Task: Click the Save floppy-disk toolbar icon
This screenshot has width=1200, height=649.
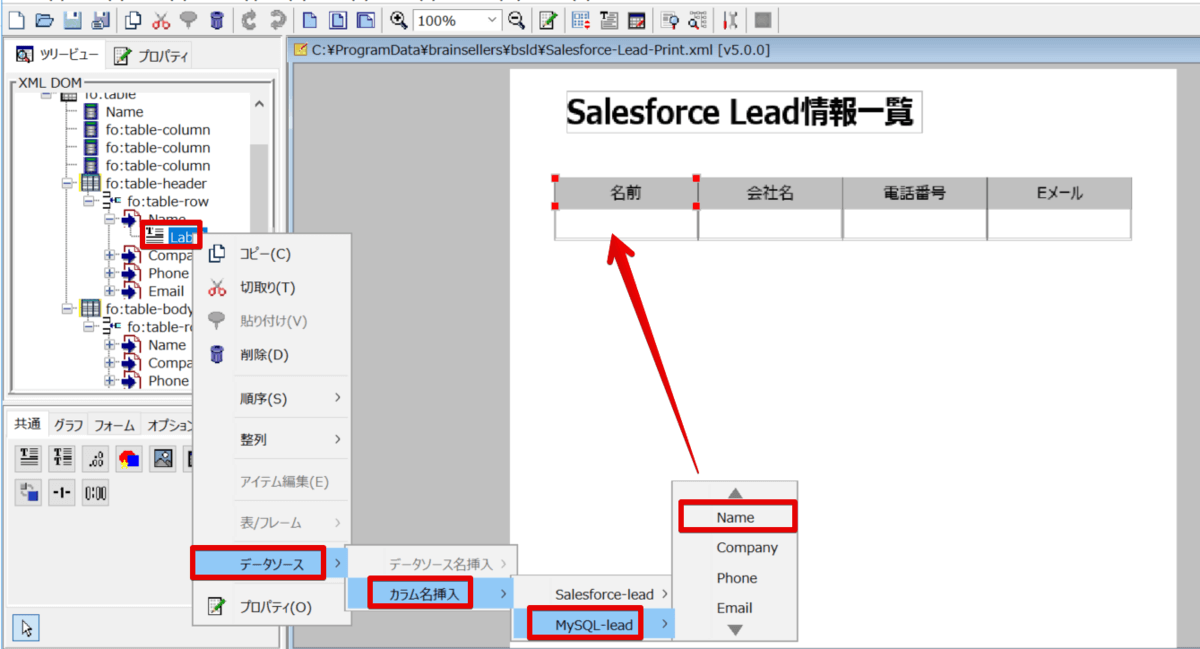Action: 73,19
